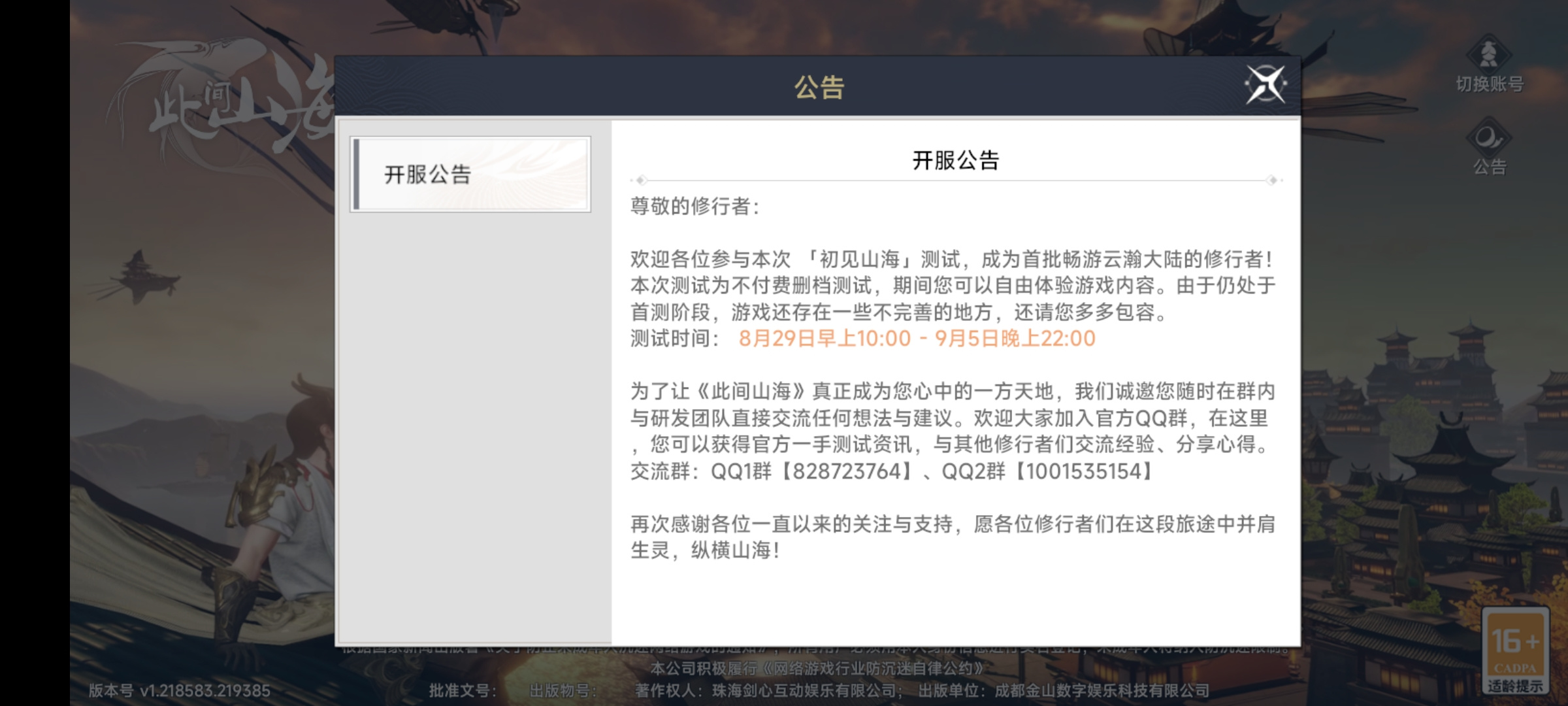Select the 开服公告 tab in sidebar
Viewport: 1568px width, 706px height.
pos(470,175)
